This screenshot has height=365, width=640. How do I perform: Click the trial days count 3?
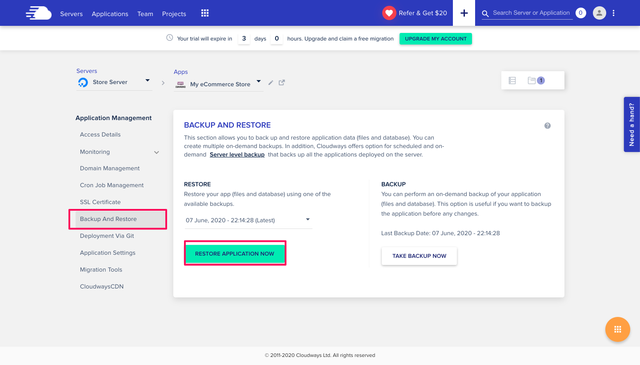(x=244, y=38)
